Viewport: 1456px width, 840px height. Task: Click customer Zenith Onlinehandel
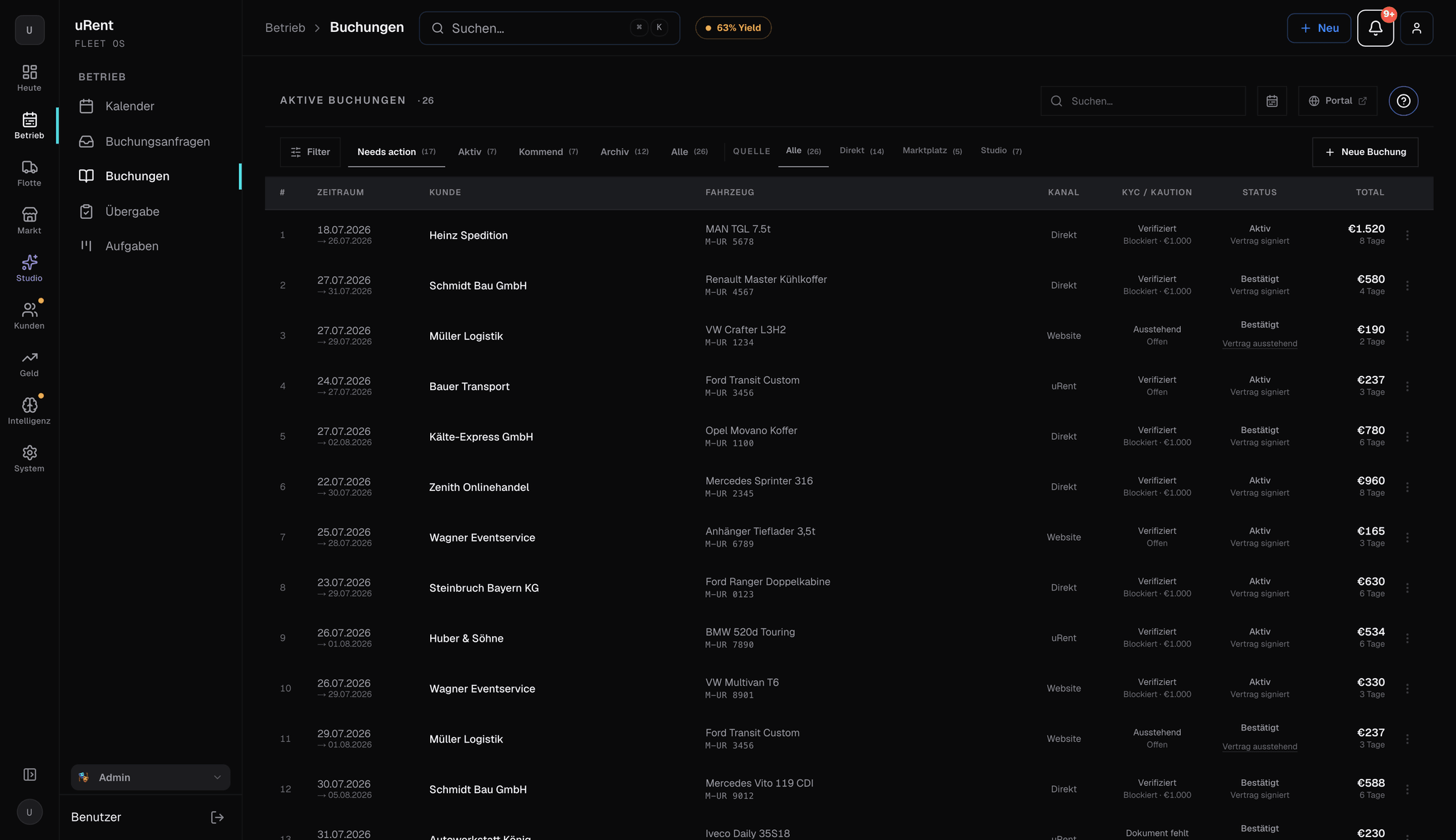479,488
